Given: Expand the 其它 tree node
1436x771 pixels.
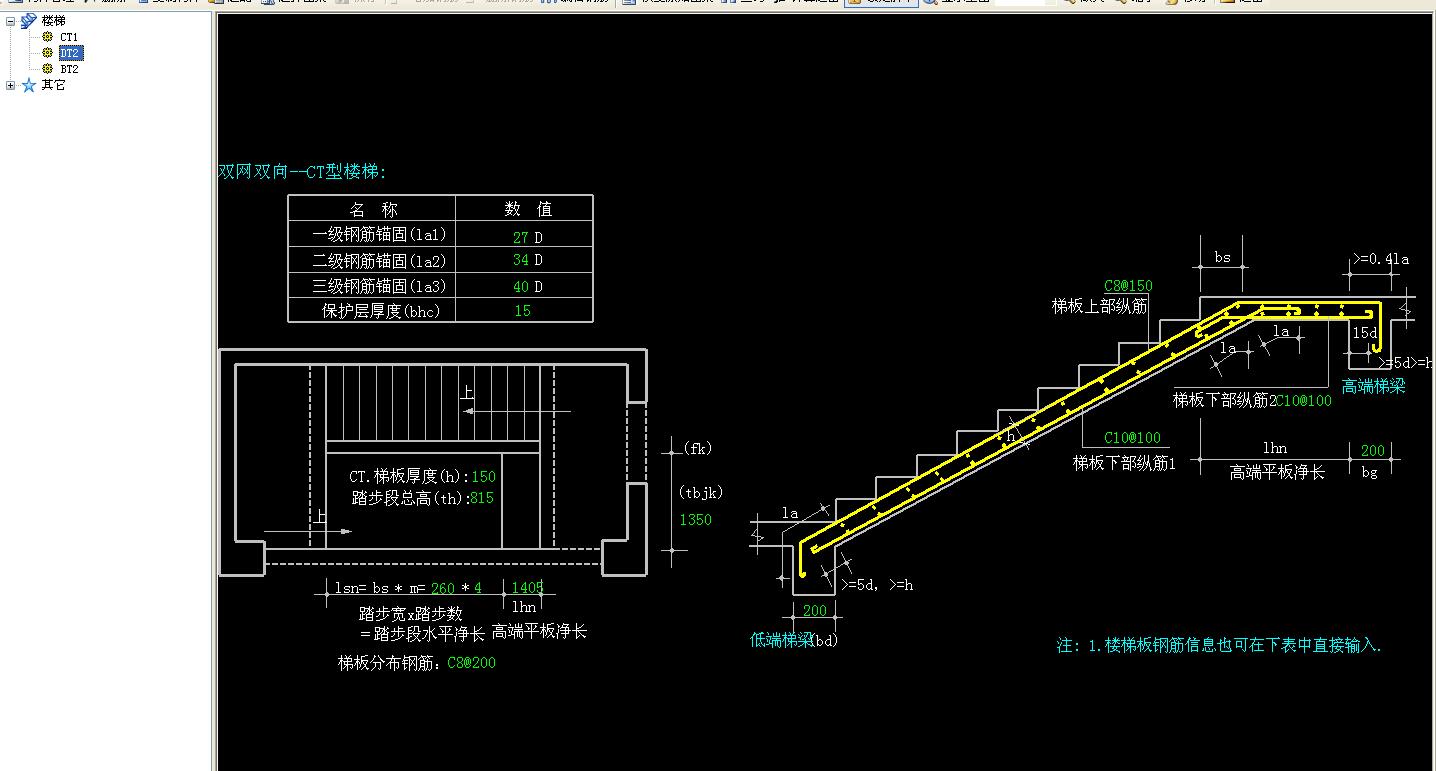Looking at the screenshot, I should pyautogui.click(x=10, y=86).
